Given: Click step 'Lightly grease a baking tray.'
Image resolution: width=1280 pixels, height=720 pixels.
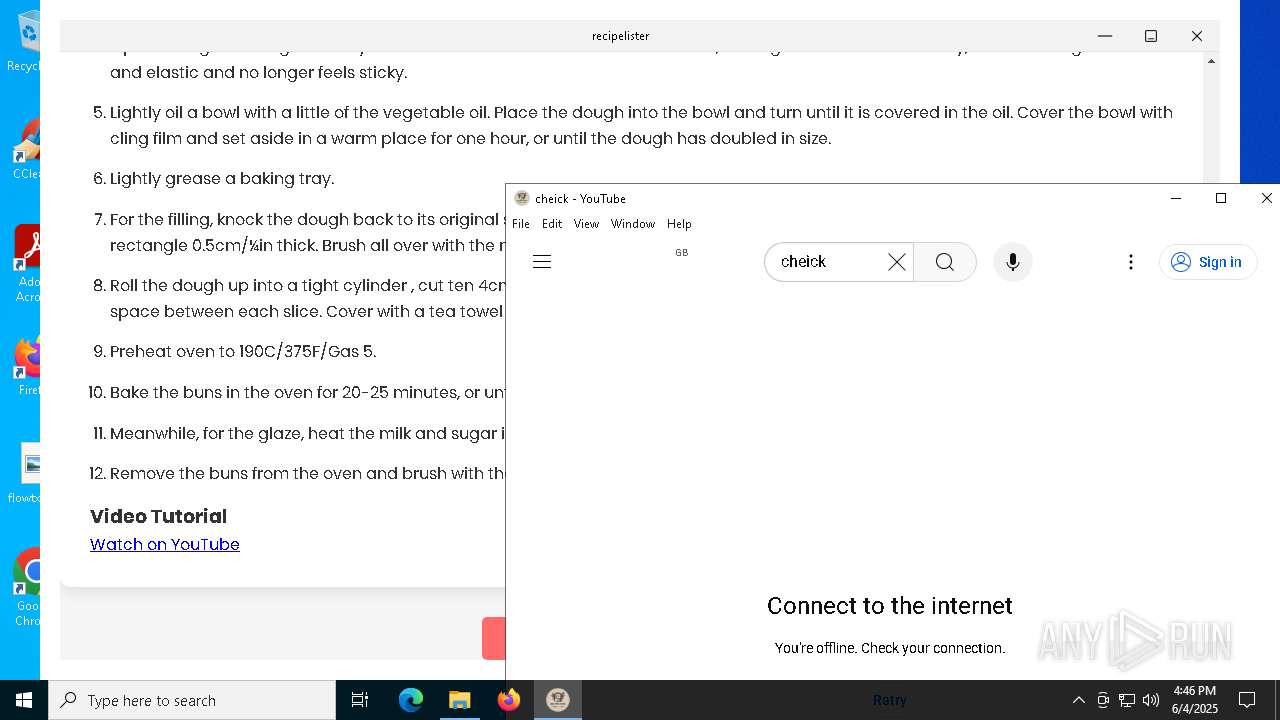Looking at the screenshot, I should (222, 179).
